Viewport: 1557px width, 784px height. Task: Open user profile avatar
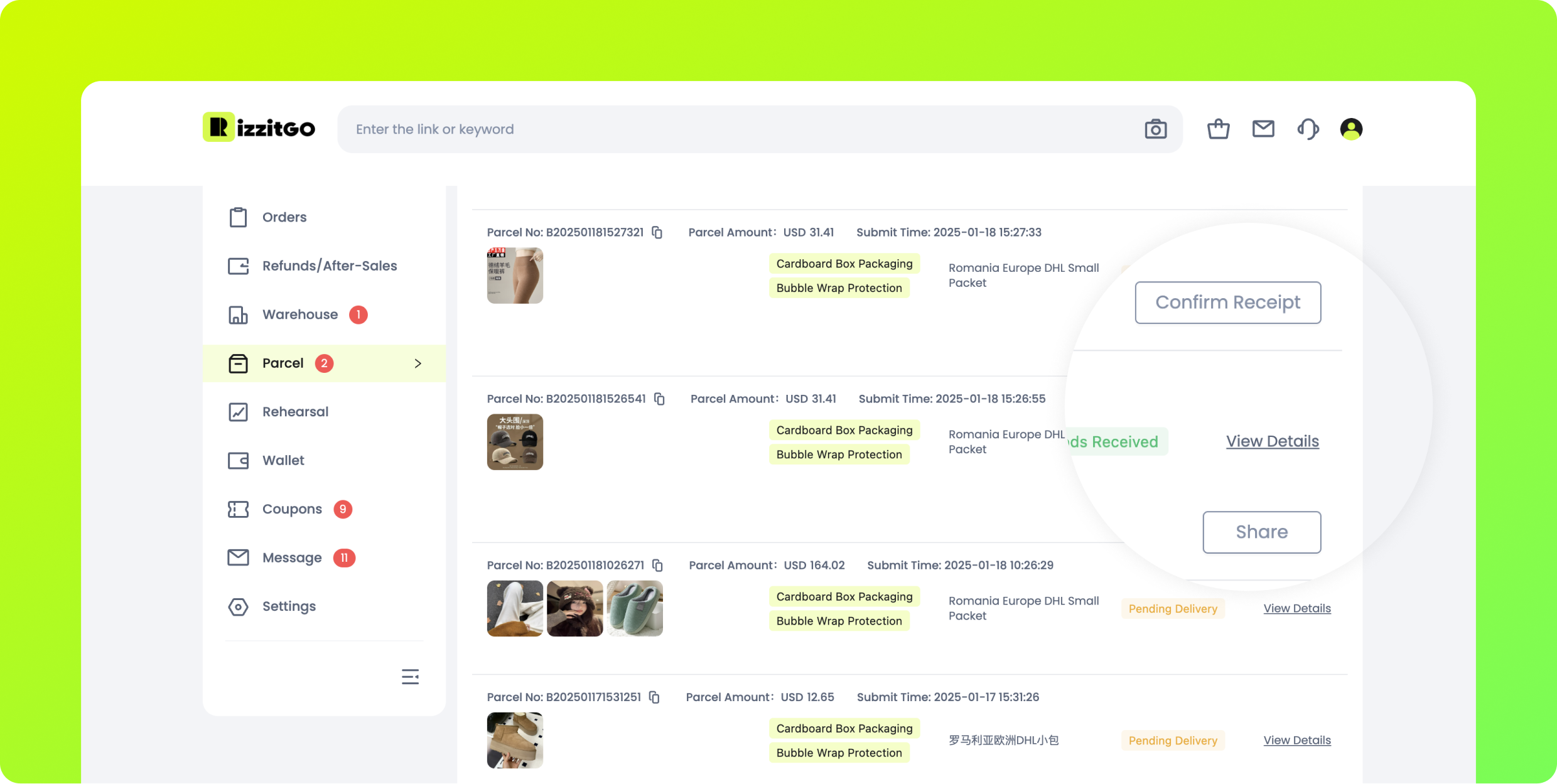pos(1351,129)
